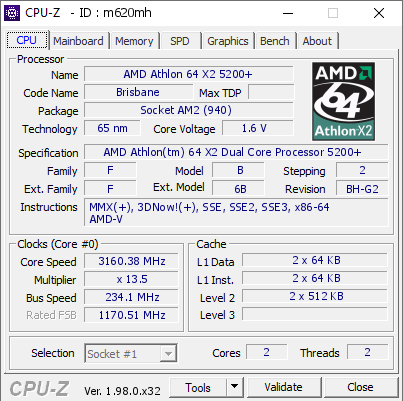Open the Tools dropdown arrow
Screen dimensions: 403x401
click(x=235, y=387)
